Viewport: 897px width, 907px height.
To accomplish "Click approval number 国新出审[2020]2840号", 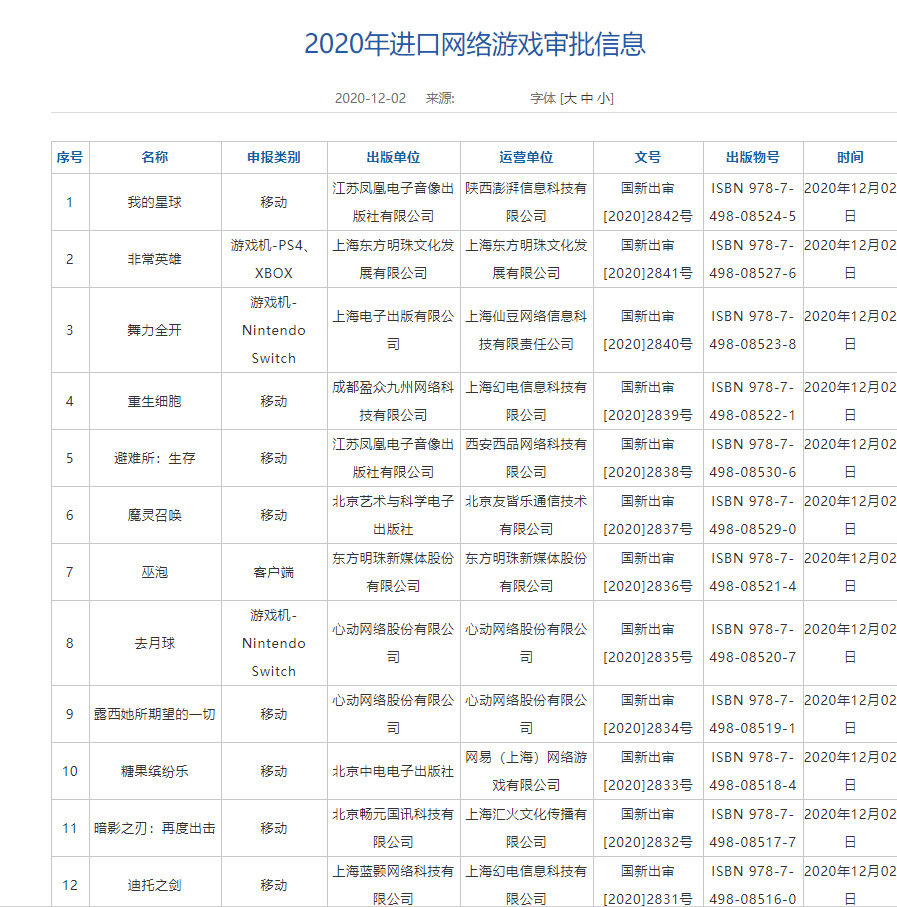I will (x=648, y=330).
